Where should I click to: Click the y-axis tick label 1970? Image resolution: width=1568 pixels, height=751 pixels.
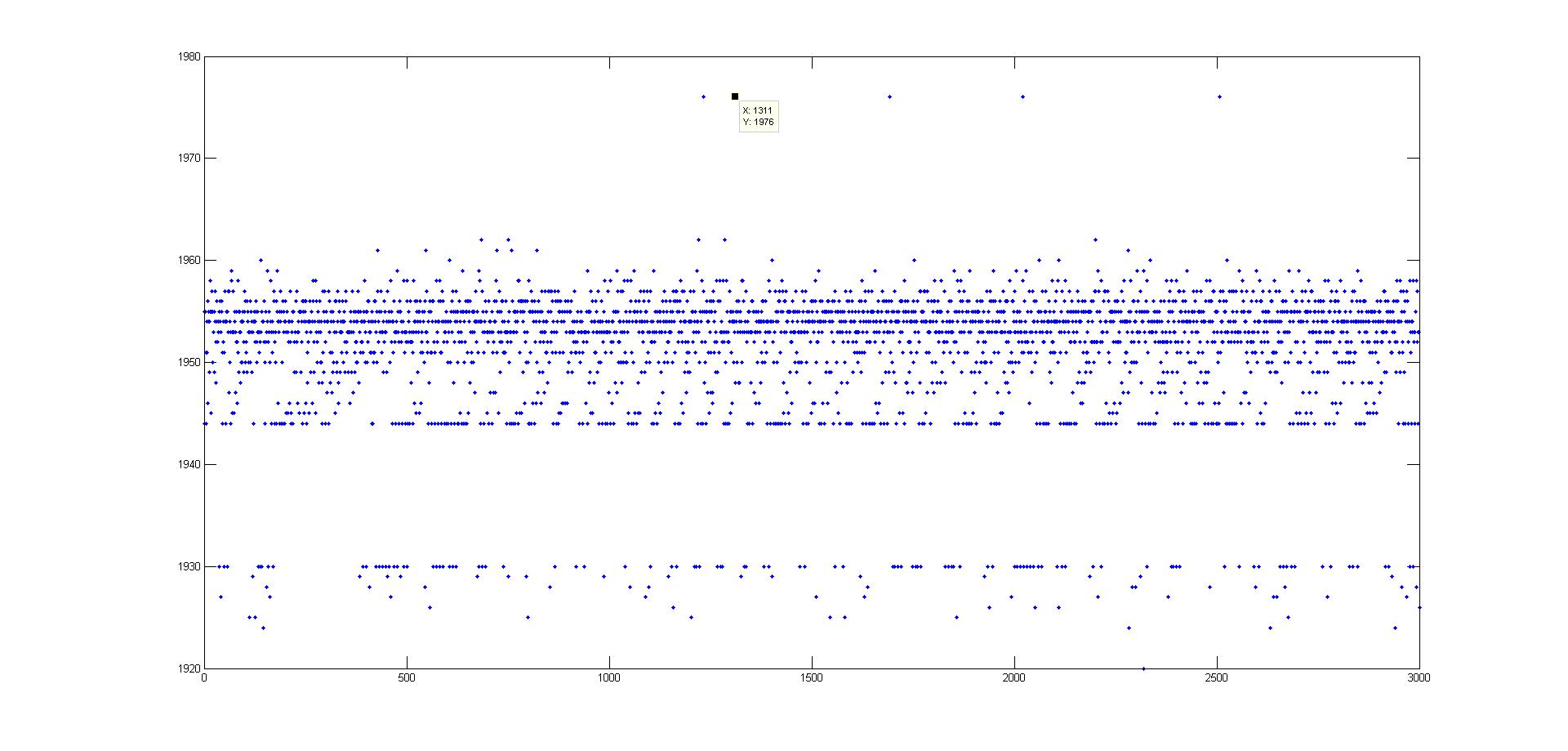pyautogui.click(x=189, y=158)
